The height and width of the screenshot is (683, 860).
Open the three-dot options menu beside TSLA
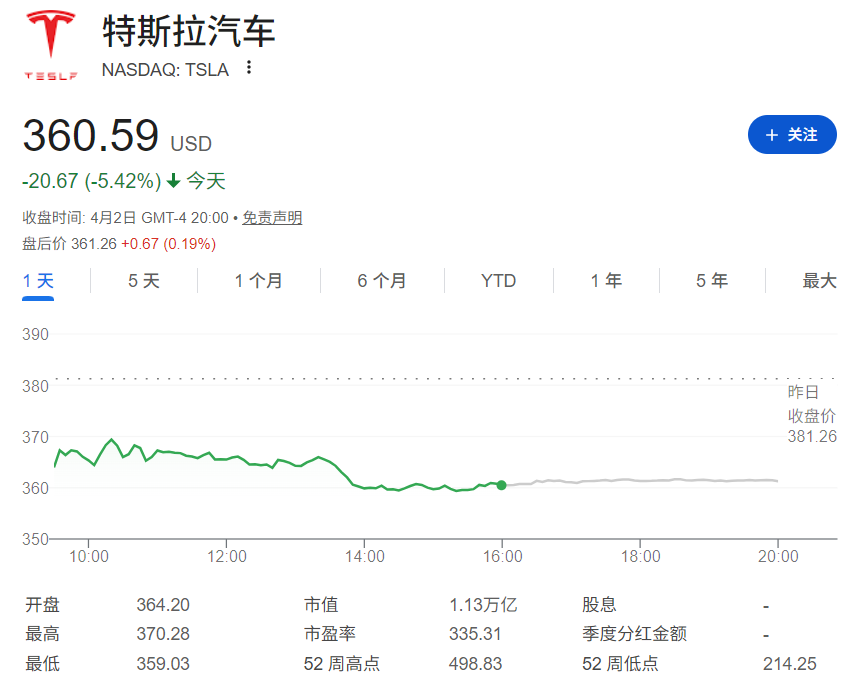(247, 68)
